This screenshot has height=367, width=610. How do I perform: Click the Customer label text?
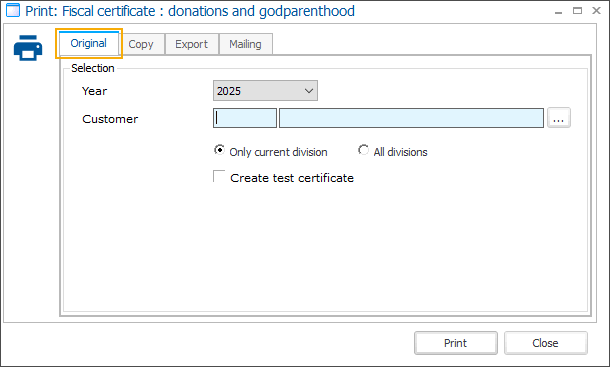coord(110,119)
